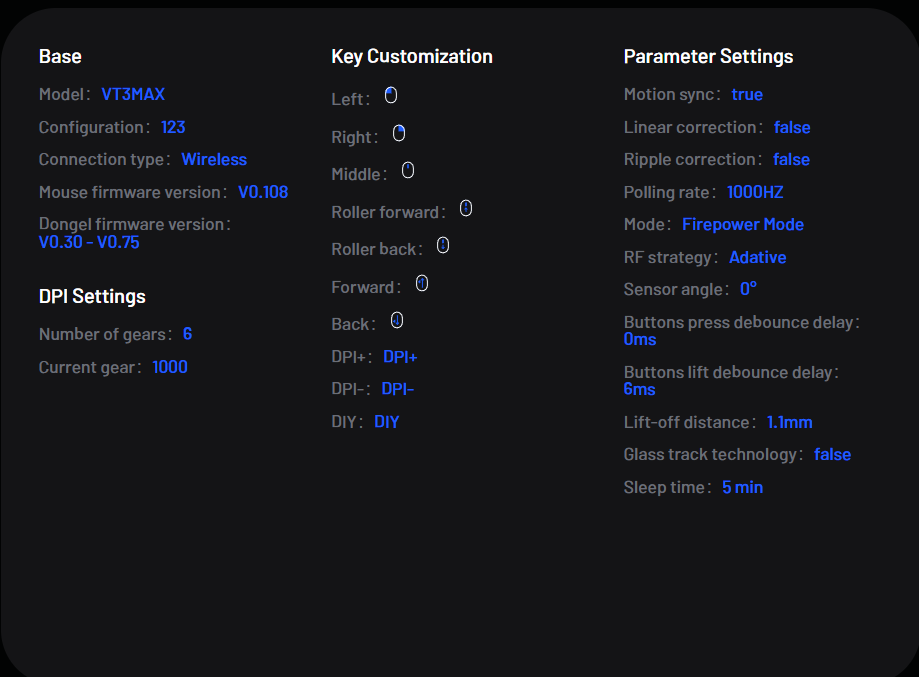Click the VT3MAX model name
This screenshot has width=919, height=677.
pyautogui.click(x=133, y=94)
